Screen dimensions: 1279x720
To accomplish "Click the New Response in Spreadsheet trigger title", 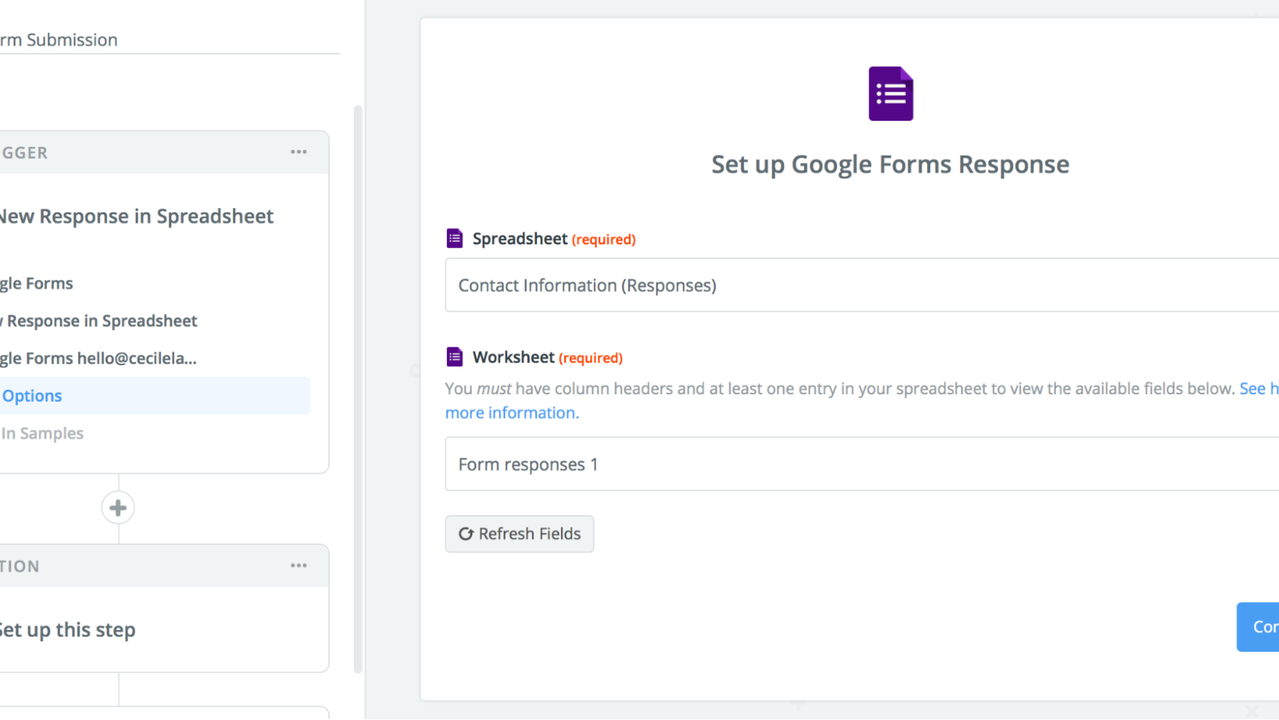I will (x=136, y=216).
